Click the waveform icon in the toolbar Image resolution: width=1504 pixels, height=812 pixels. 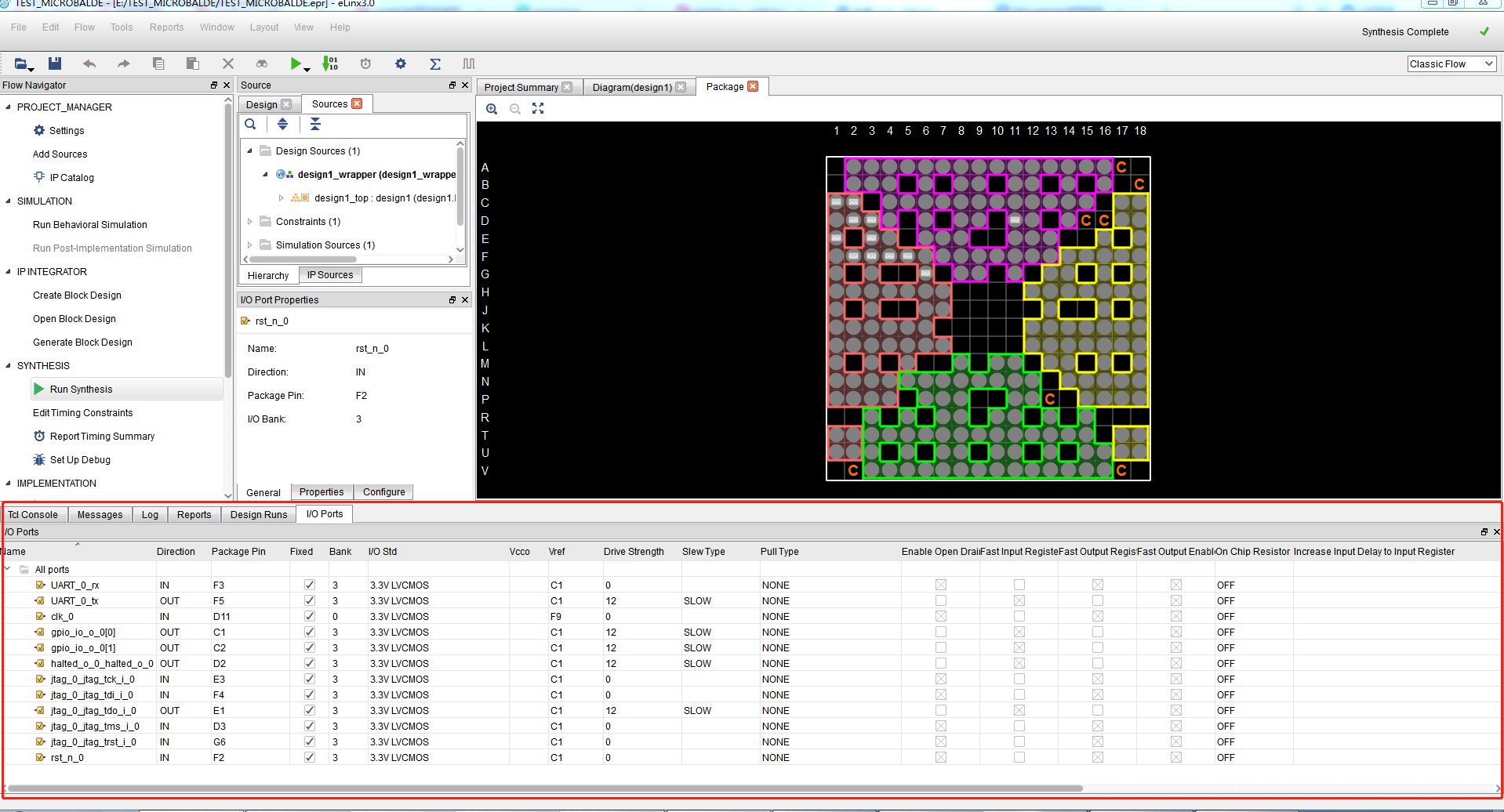tap(469, 63)
